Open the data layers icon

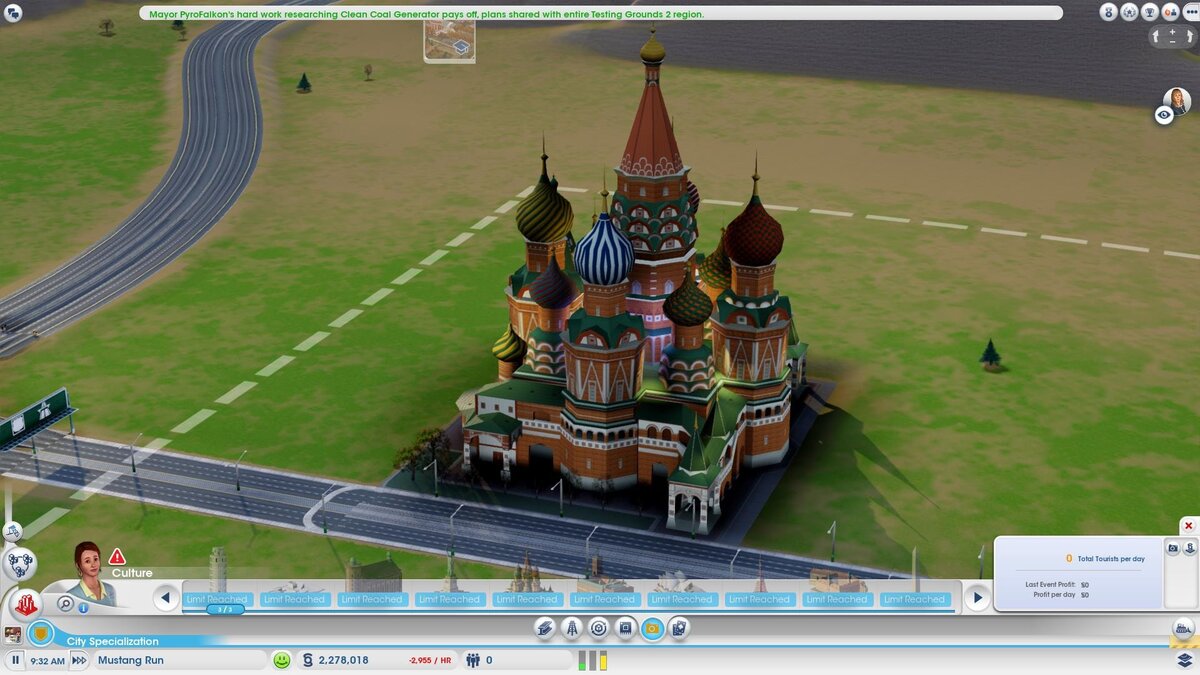[x=1185, y=661]
